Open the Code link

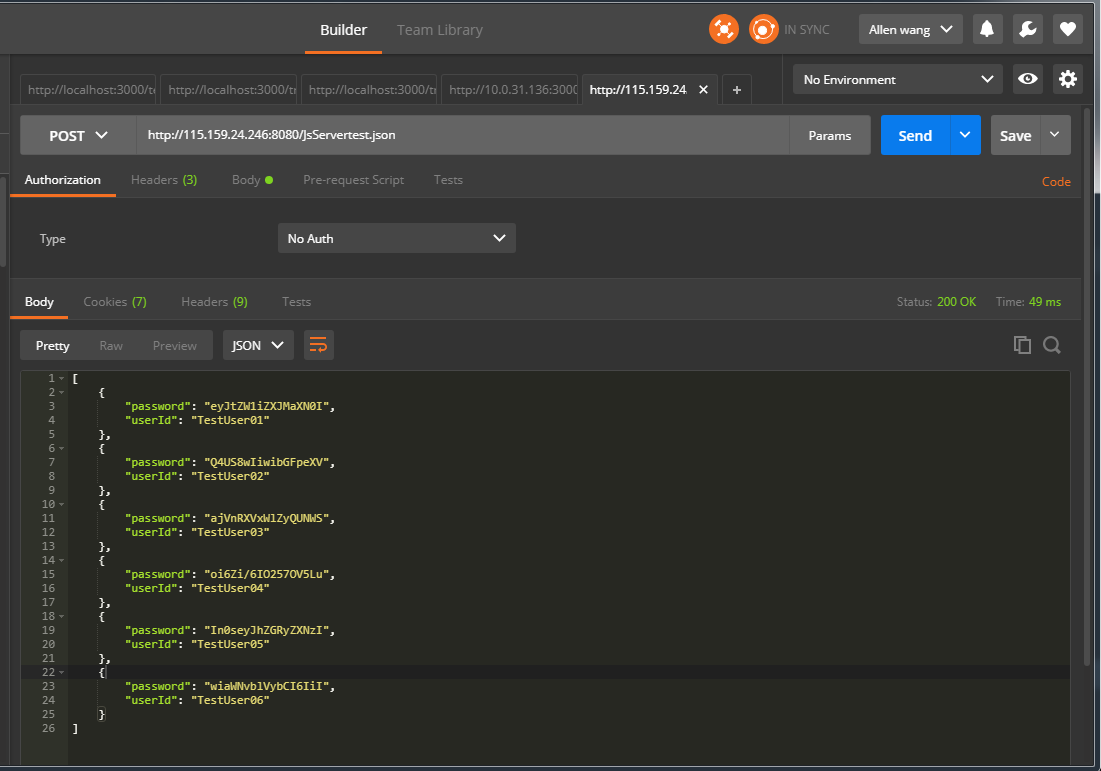tap(1056, 182)
